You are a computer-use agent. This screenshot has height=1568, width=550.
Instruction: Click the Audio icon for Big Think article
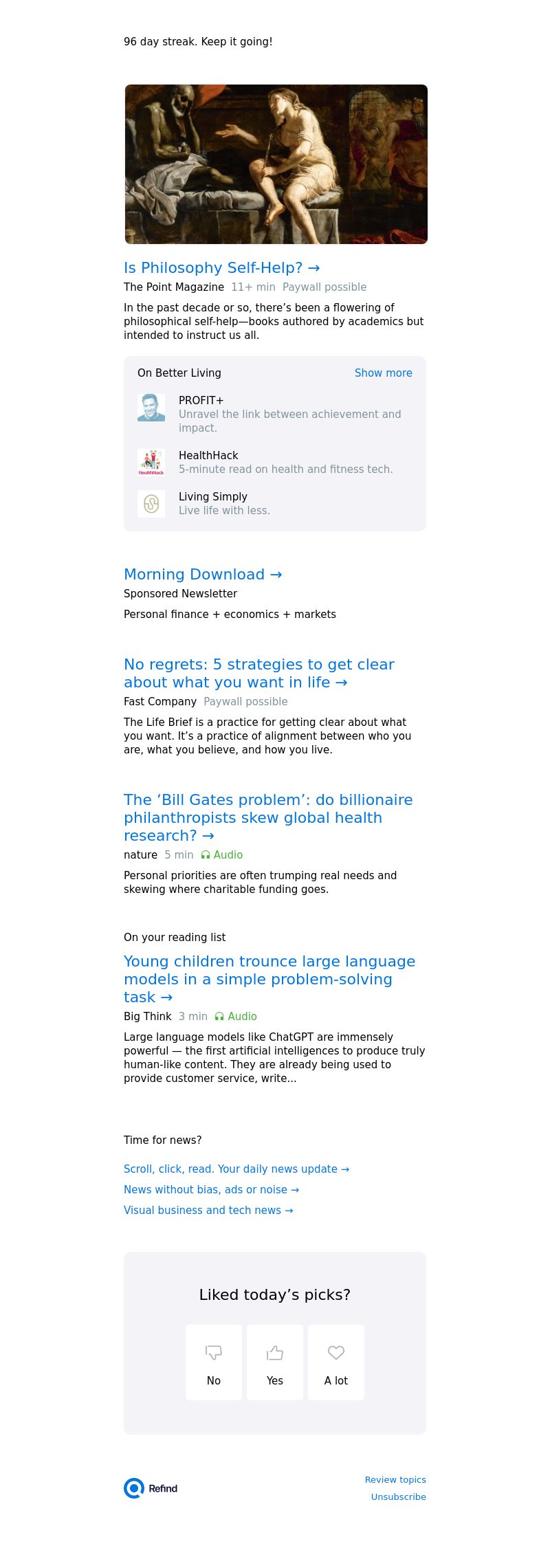coord(219,1017)
